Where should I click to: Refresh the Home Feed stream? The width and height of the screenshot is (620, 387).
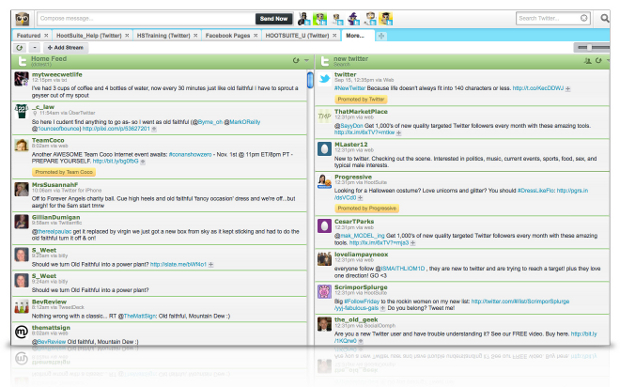click(296, 60)
